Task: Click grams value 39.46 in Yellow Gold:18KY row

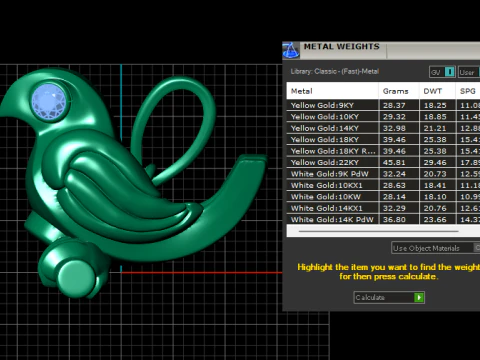Action: [x=399, y=140]
